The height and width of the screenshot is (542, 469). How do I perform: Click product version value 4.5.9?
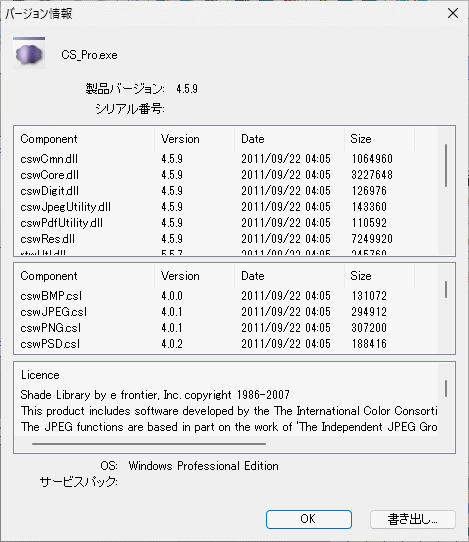[187, 89]
